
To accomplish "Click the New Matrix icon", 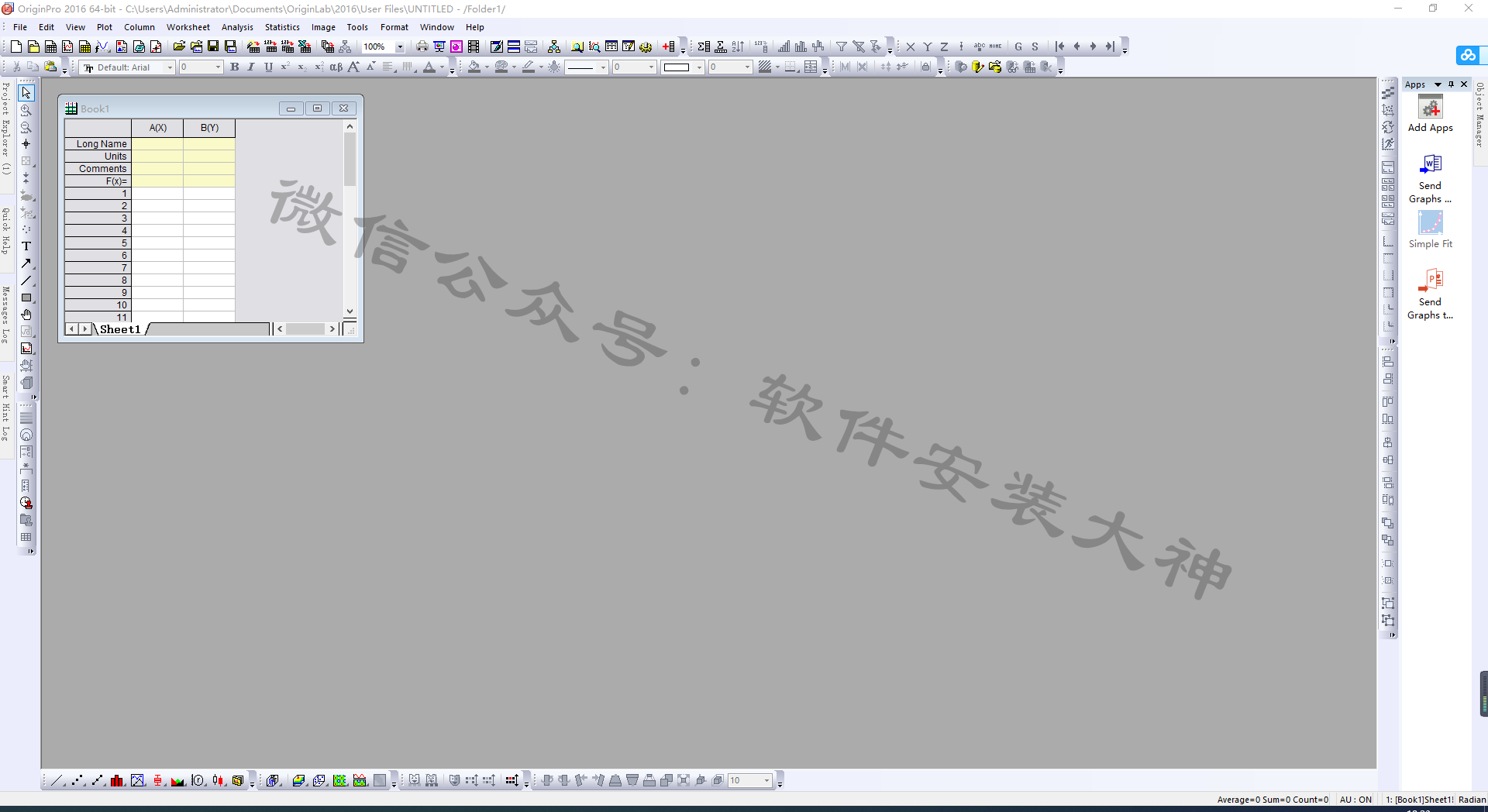I will (85, 46).
